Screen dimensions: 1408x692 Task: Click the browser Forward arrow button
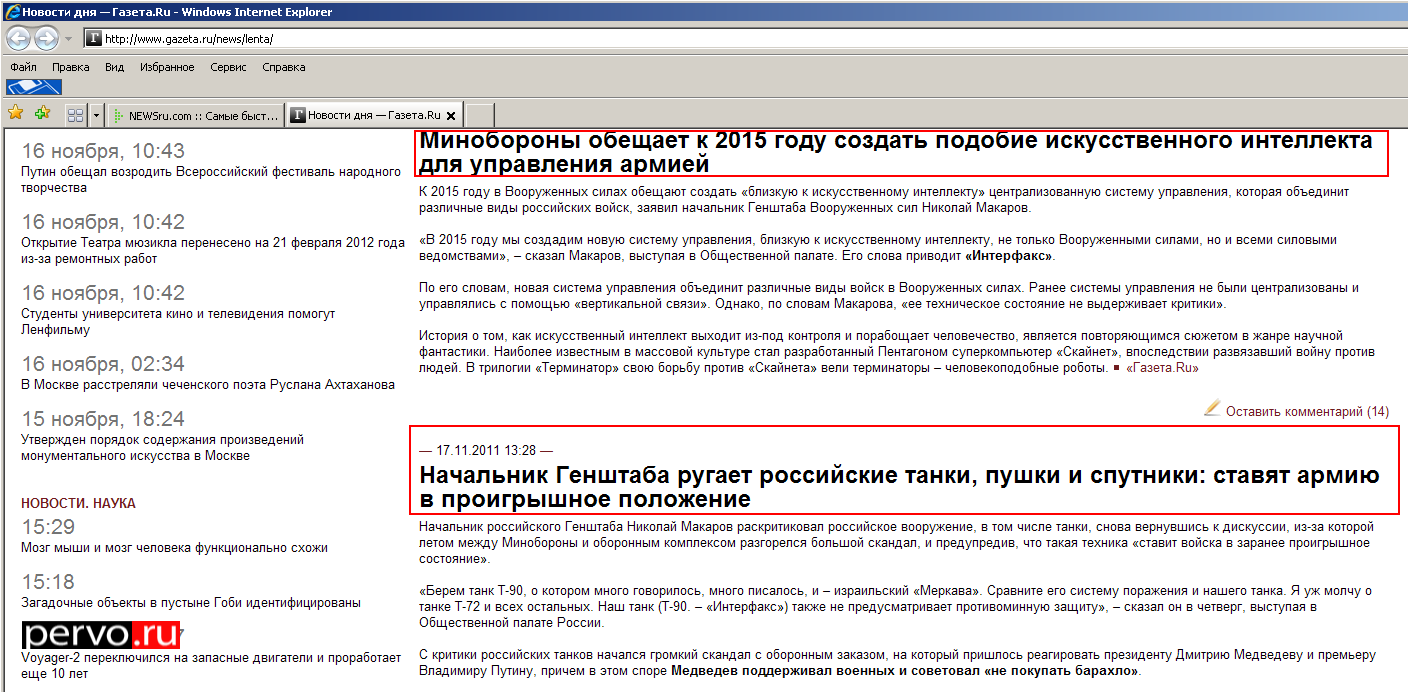pos(46,38)
